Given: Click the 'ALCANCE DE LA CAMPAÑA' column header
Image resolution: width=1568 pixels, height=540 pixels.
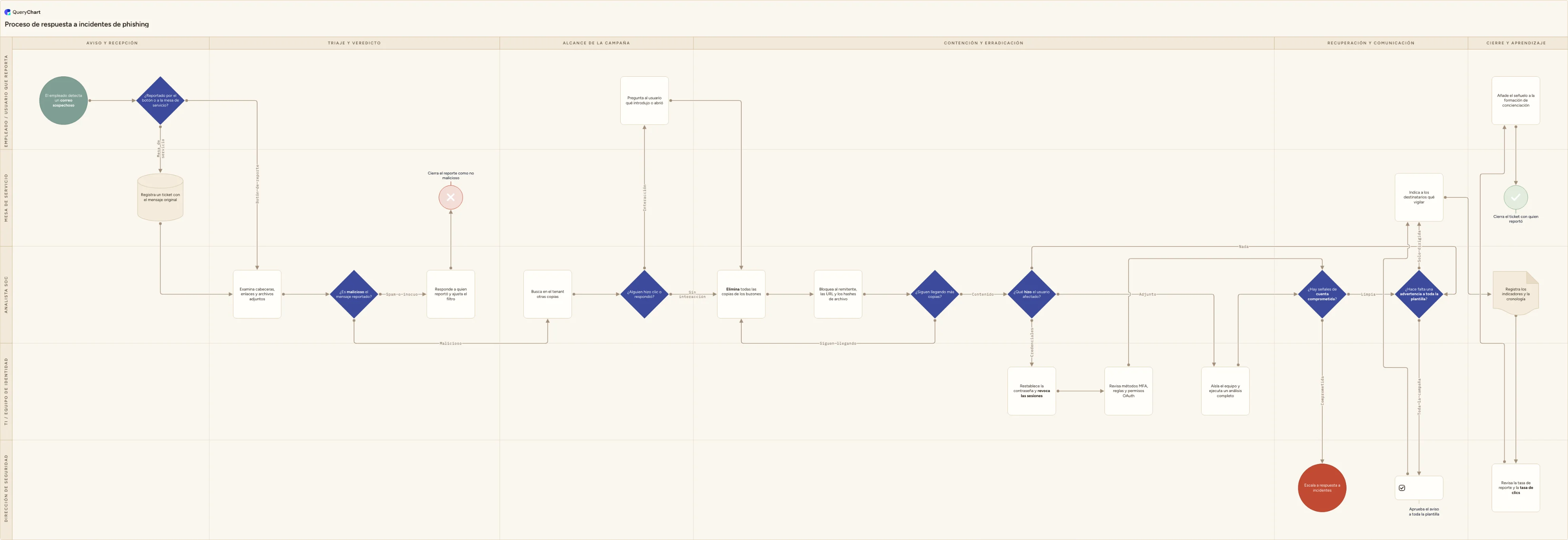Looking at the screenshot, I should coord(596,43).
